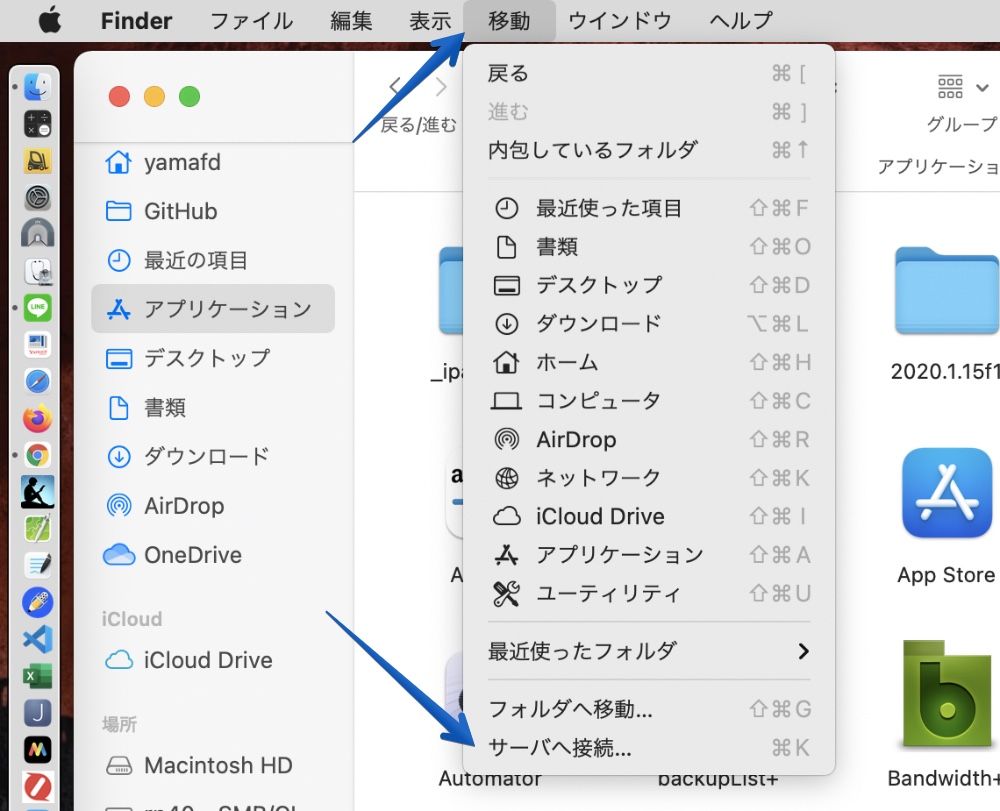
Task: Launch LINE from the Dock
Action: [x=38, y=308]
